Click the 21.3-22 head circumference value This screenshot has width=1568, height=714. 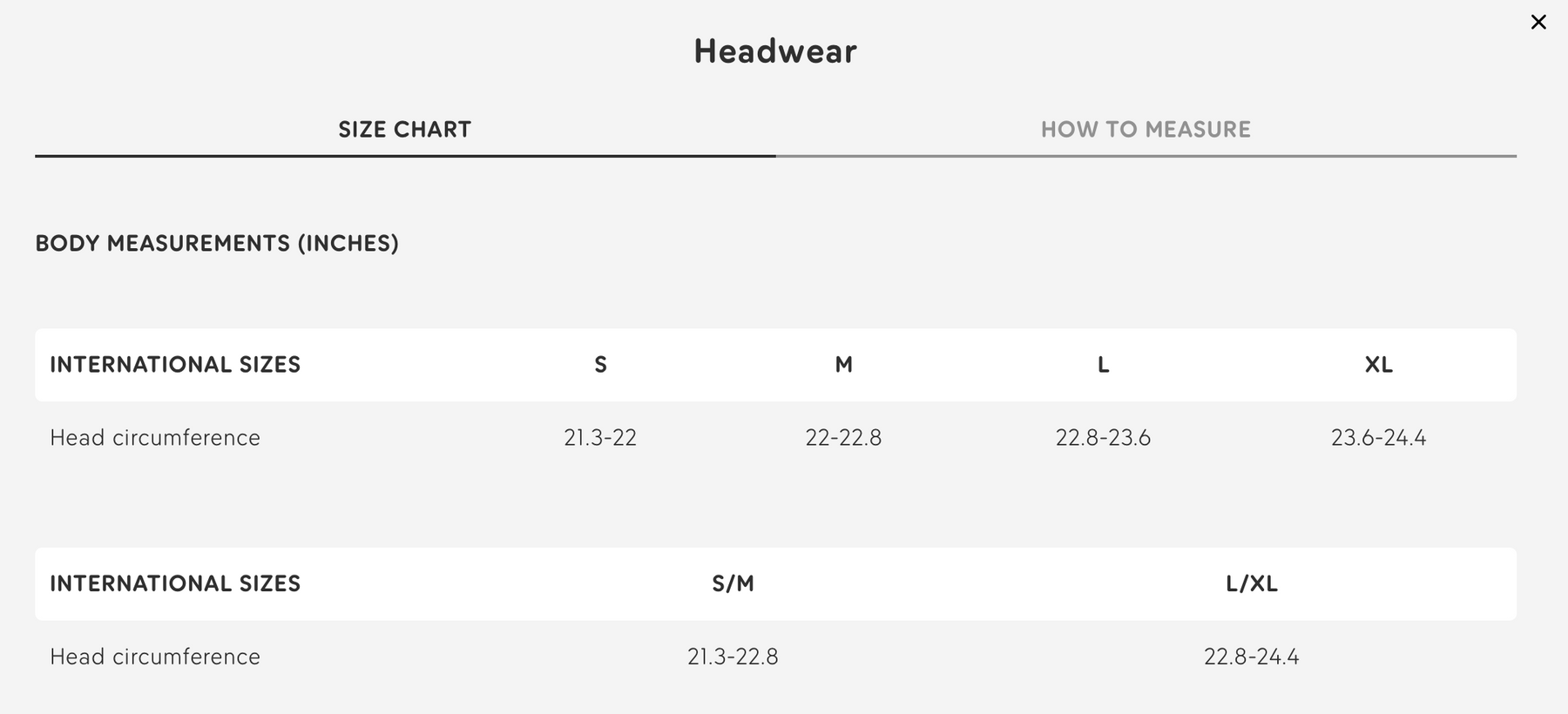coord(600,437)
